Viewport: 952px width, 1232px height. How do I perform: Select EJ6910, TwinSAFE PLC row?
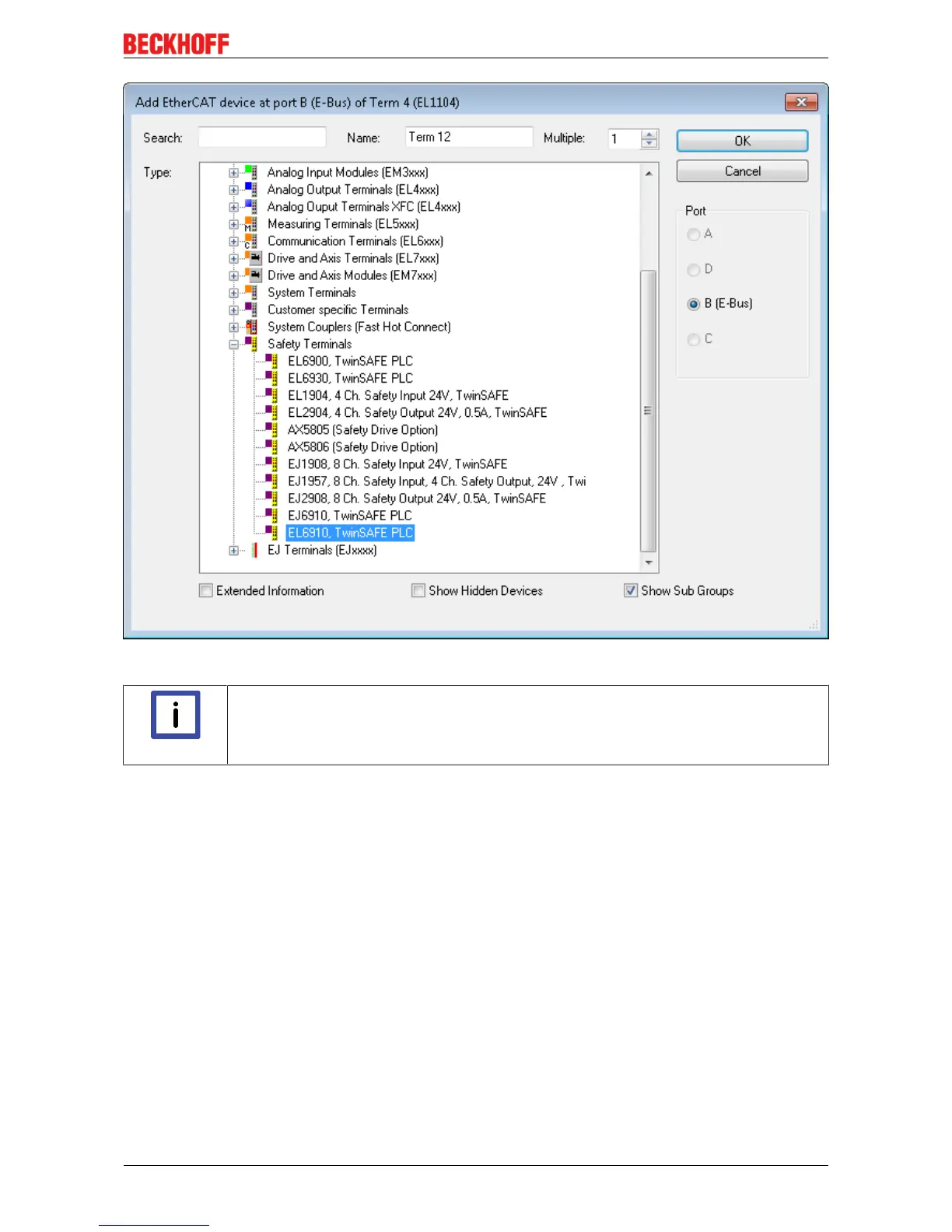pyautogui.click(x=349, y=516)
